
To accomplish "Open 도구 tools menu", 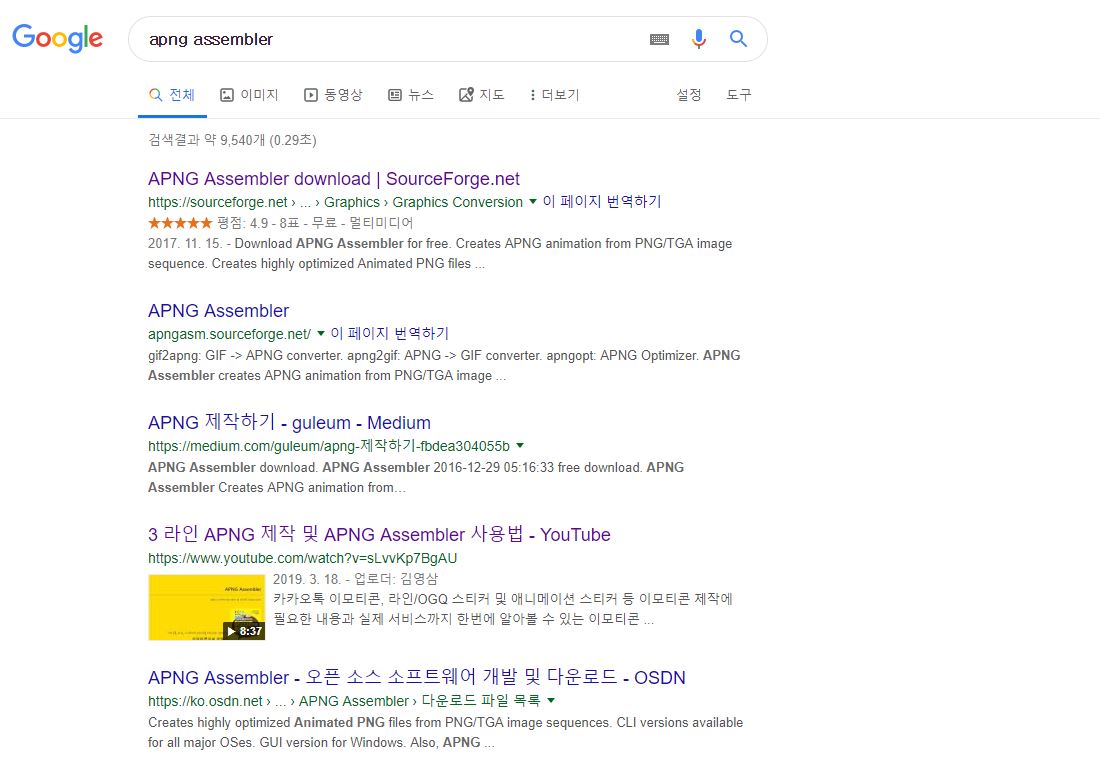I will [x=739, y=95].
